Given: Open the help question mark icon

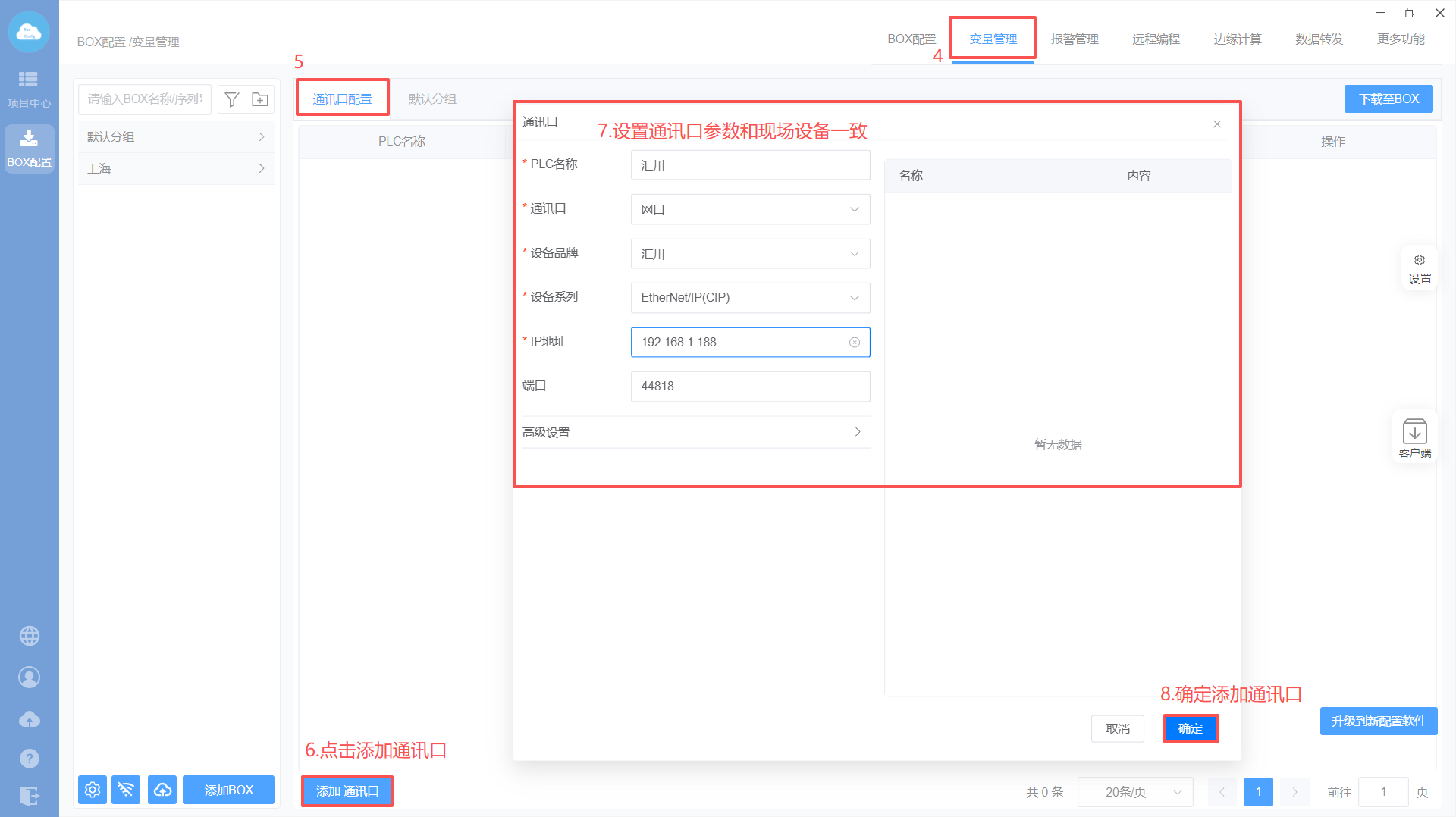Looking at the screenshot, I should (30, 758).
